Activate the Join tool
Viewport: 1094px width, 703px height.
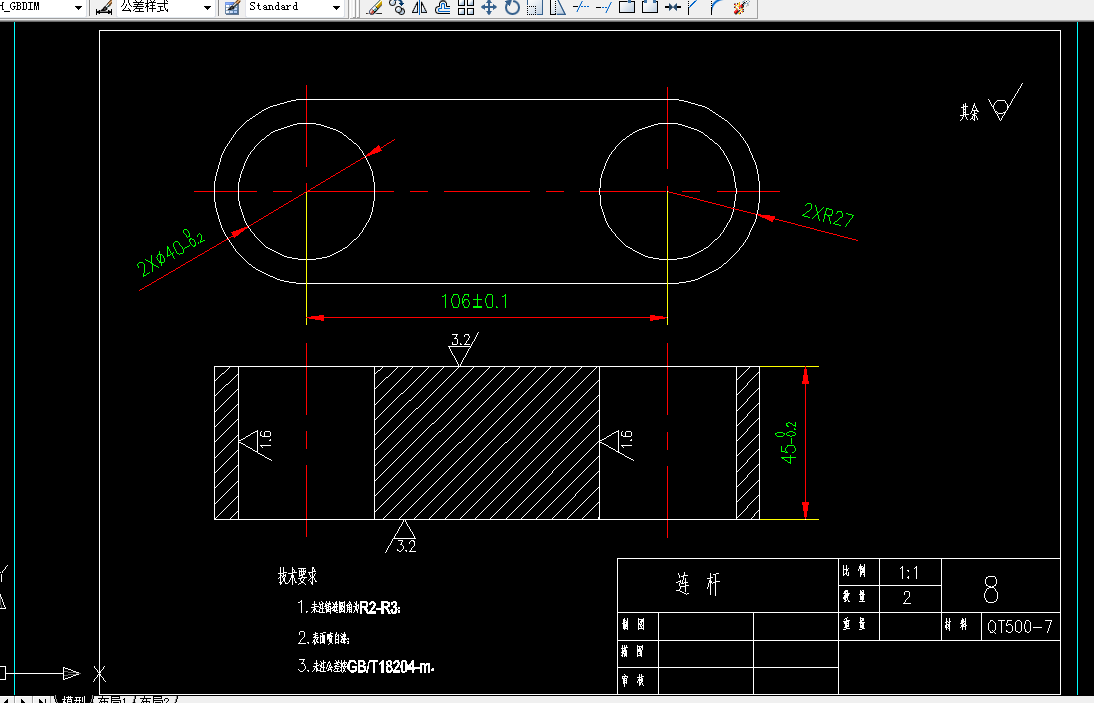coord(673,8)
